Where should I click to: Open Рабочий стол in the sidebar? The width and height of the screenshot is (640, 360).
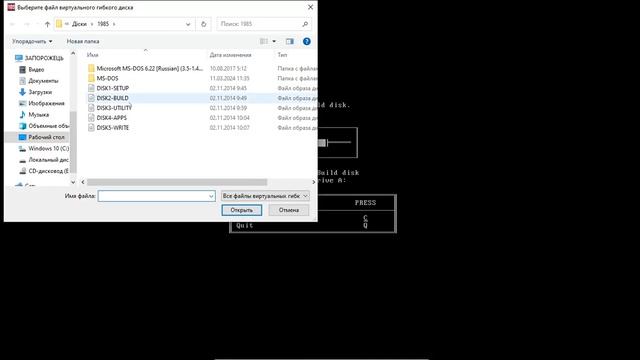pos(42,137)
